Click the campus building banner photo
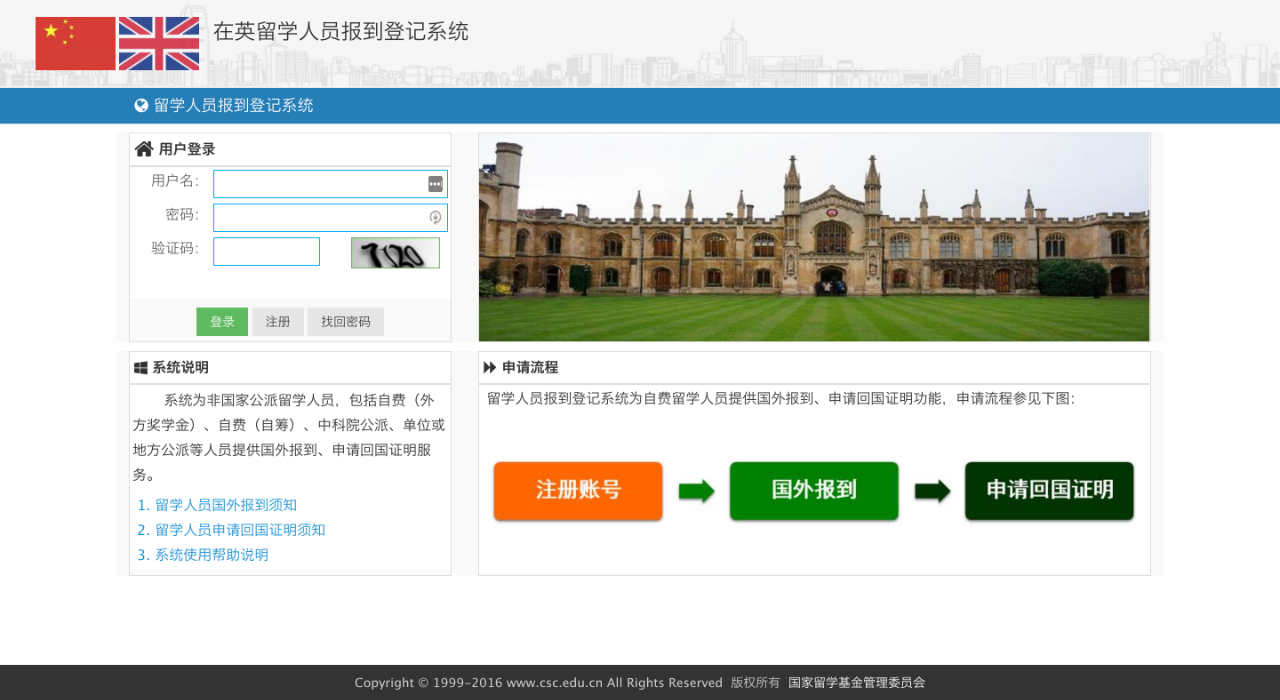 (814, 237)
